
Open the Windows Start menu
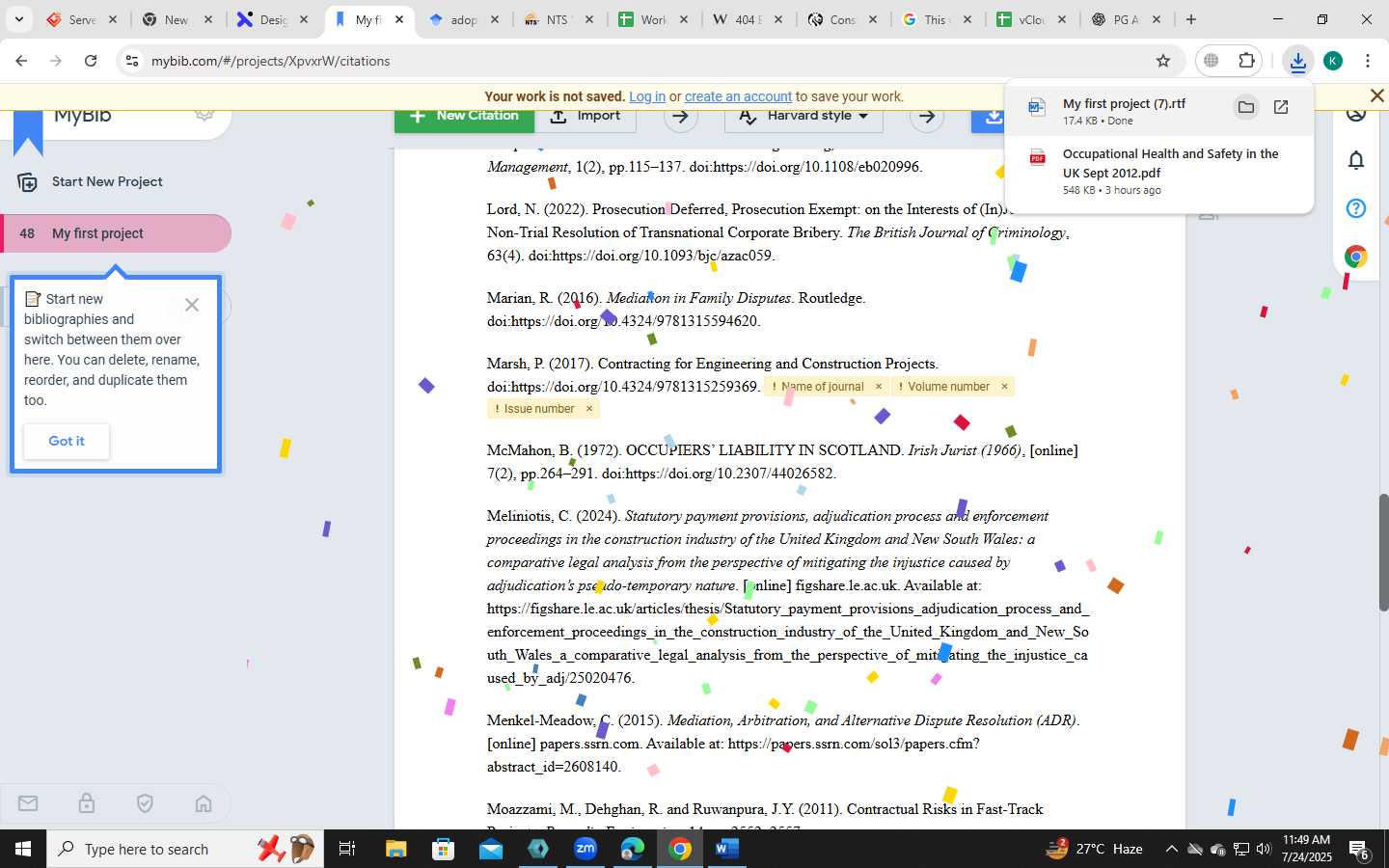tap(23, 849)
